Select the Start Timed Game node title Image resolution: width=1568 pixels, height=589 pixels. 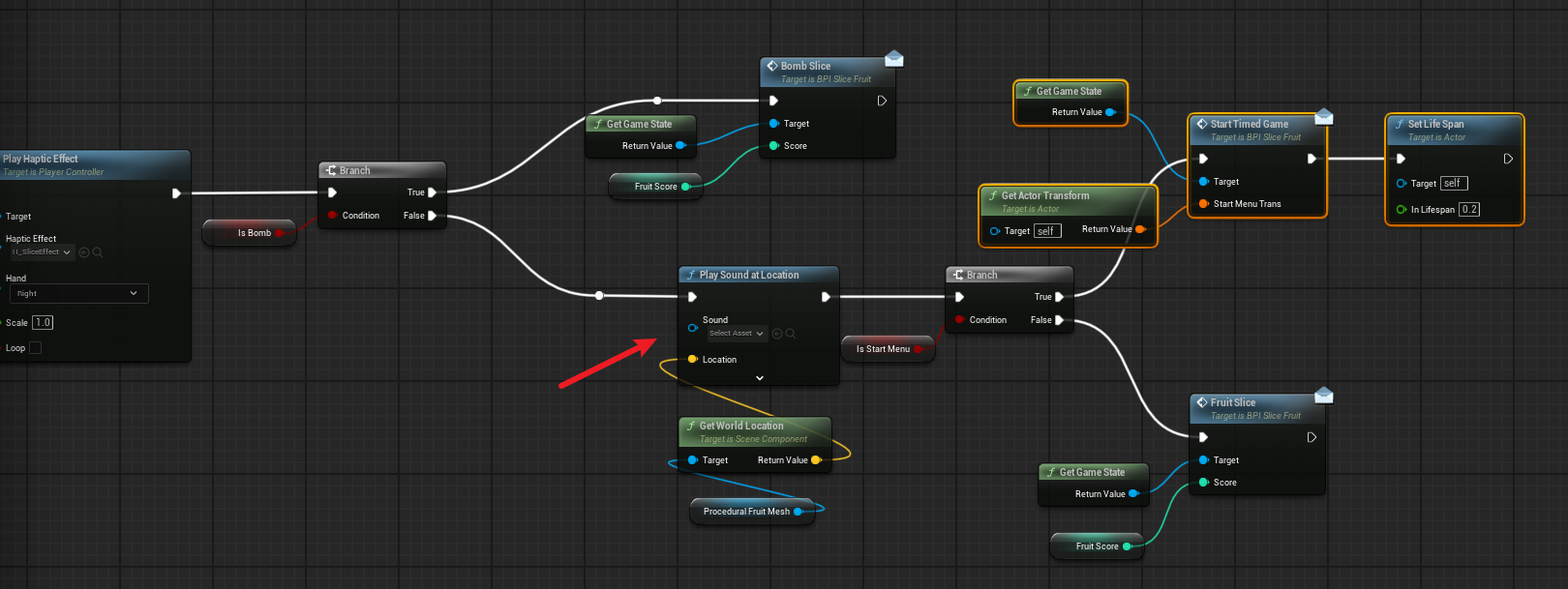coord(1249,124)
